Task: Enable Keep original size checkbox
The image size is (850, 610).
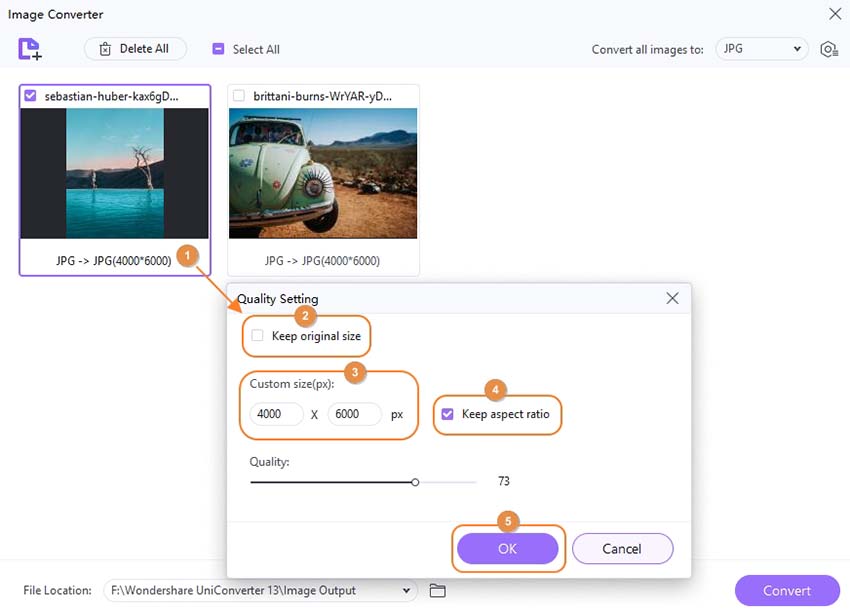Action: tap(258, 336)
